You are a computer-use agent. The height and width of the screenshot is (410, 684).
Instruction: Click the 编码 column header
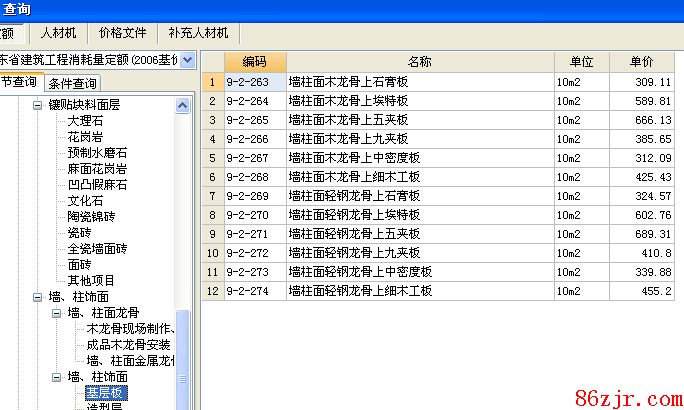pyautogui.click(x=254, y=62)
